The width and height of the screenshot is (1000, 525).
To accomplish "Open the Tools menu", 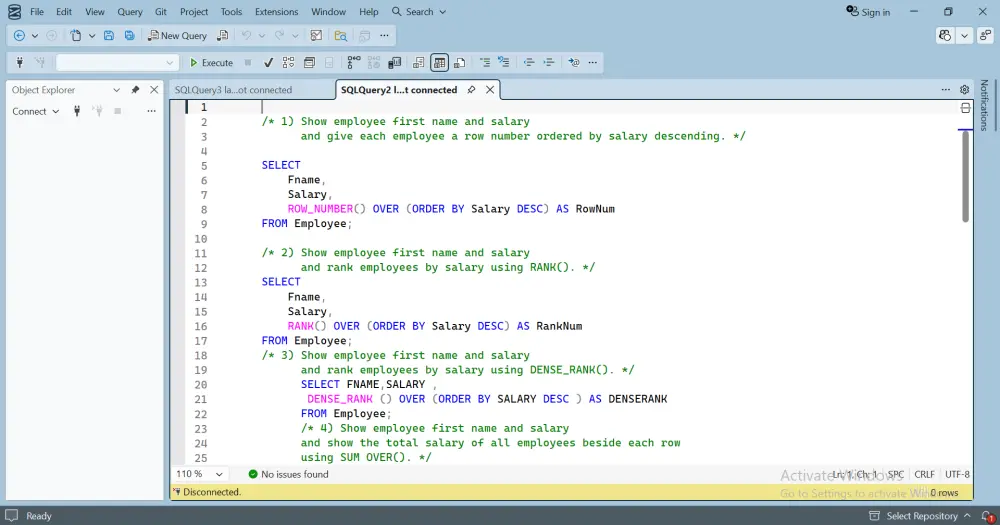I will [231, 11].
